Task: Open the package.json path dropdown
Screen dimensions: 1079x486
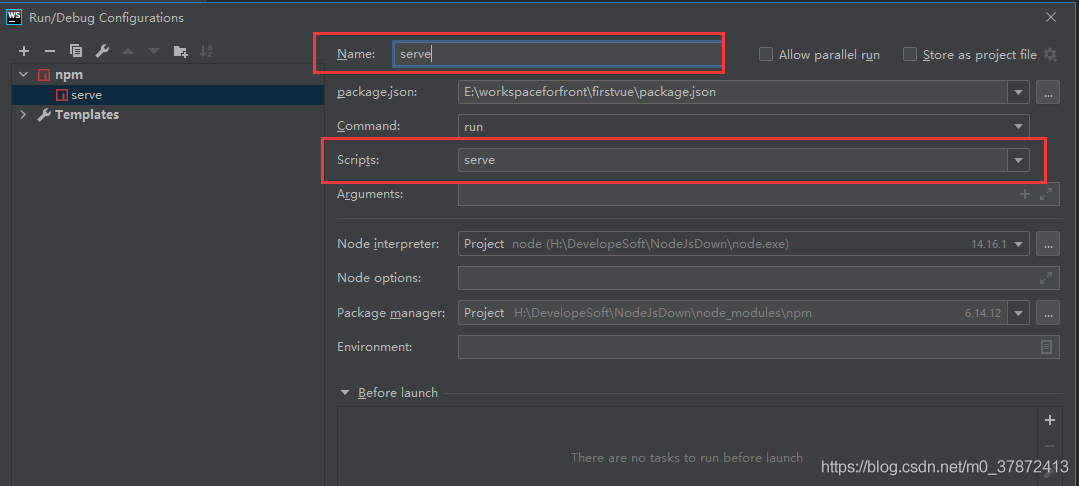Action: click(x=1018, y=92)
